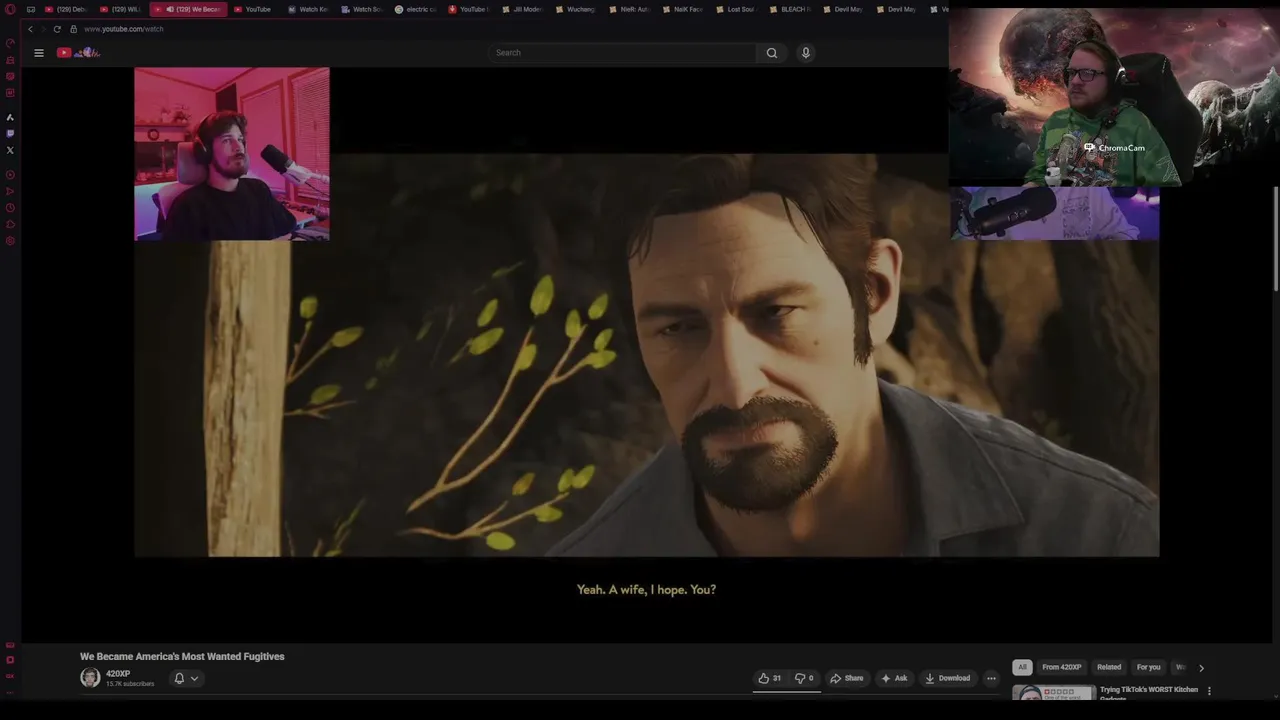Click the video title We Became America's Most Wanted Fugitives
The height and width of the screenshot is (720, 1280).
point(182,656)
